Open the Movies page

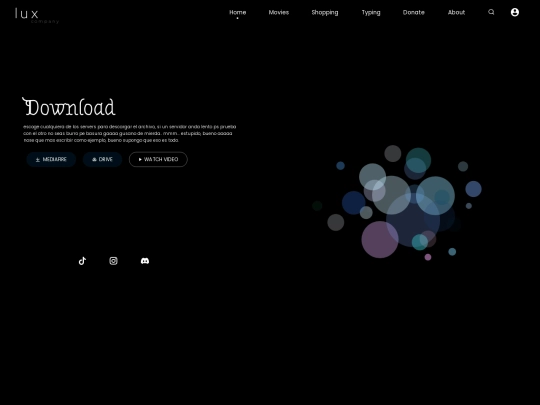pos(279,12)
